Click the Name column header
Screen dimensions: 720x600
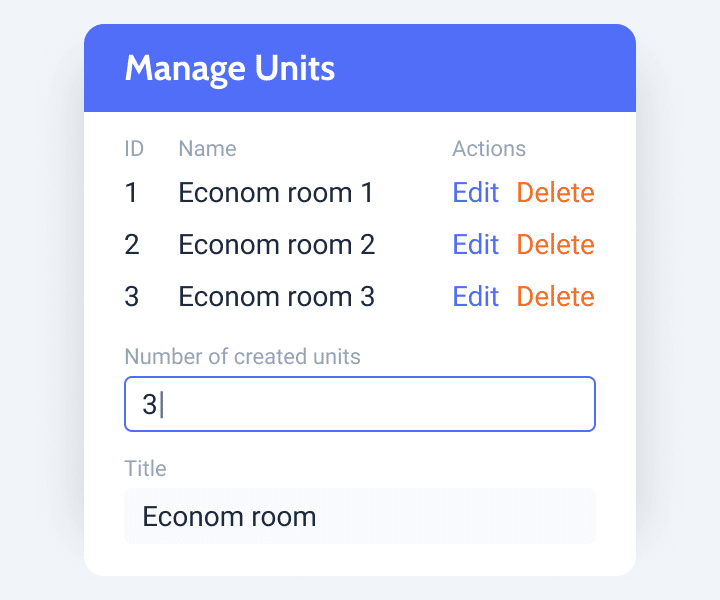tap(207, 149)
